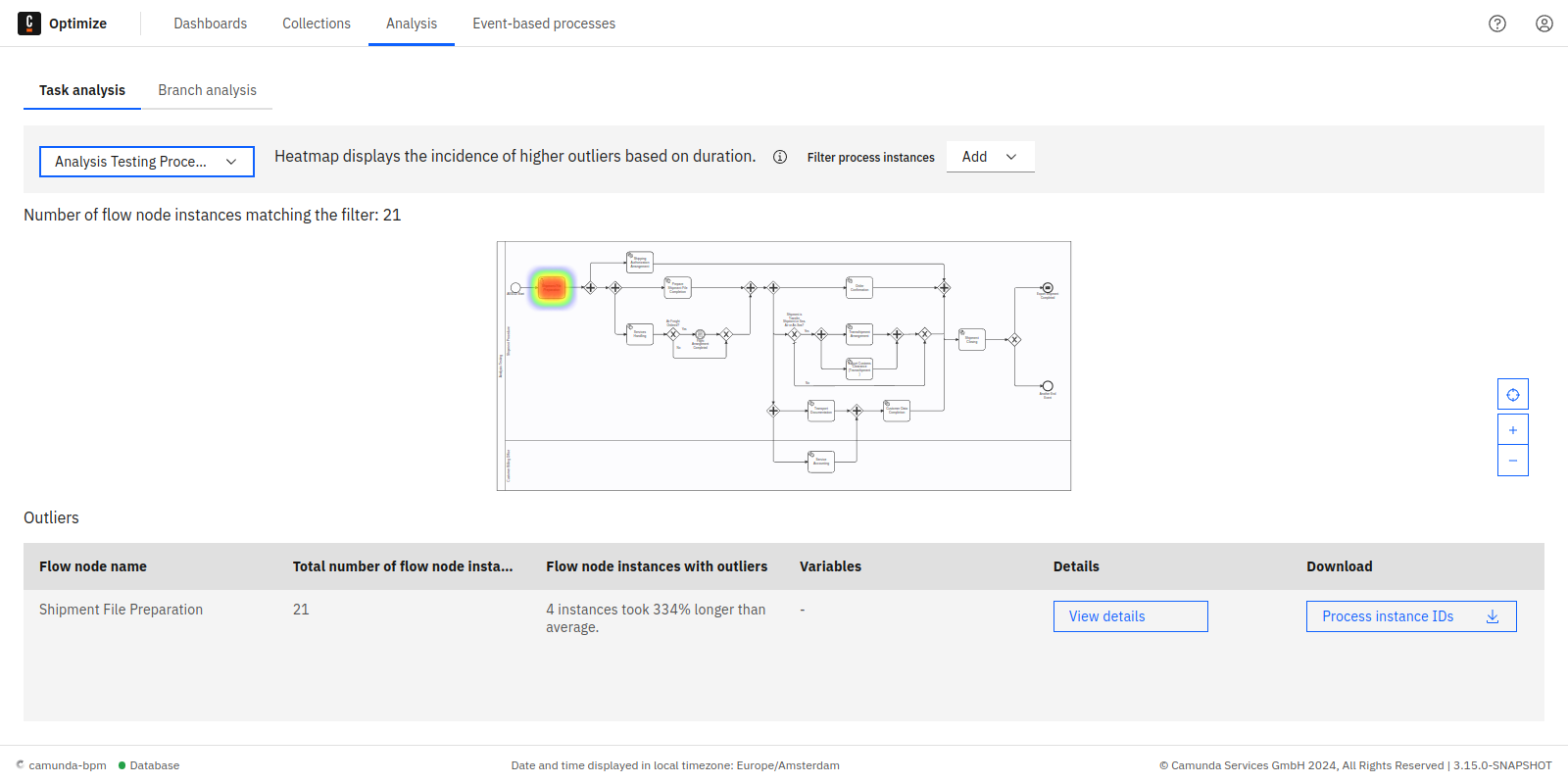Image resolution: width=1568 pixels, height=784 pixels.
Task: Click the Export Customs Clearance Transshipment task node
Action: [859, 368]
